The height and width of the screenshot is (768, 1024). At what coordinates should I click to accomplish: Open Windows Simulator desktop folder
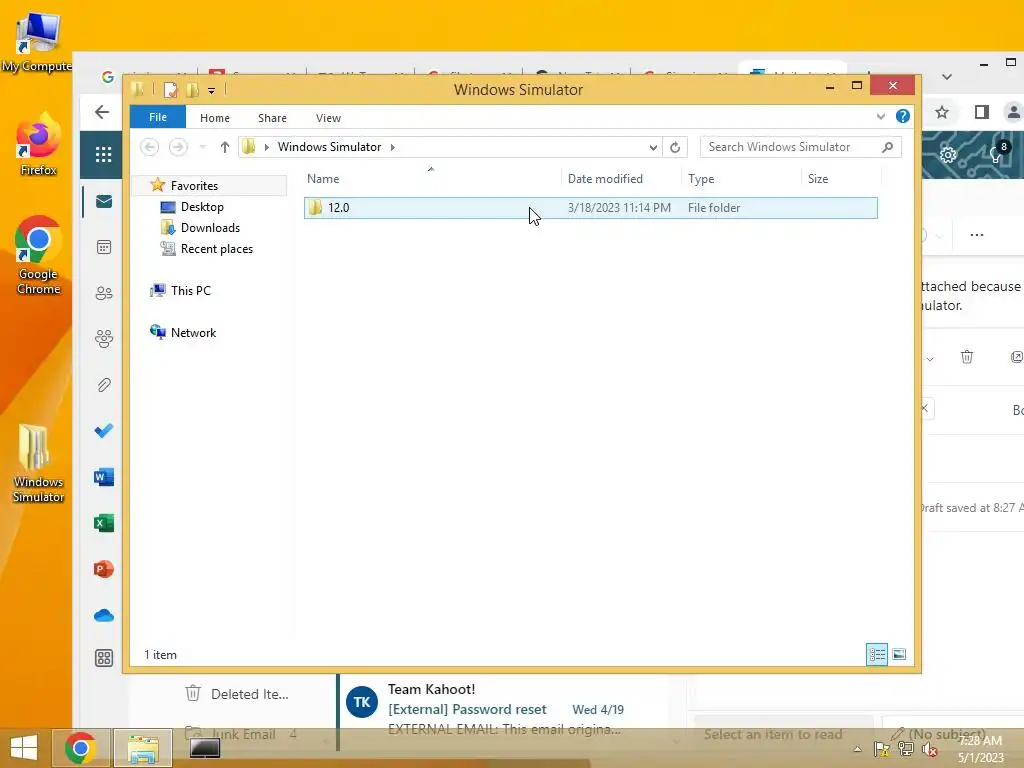coord(38,463)
